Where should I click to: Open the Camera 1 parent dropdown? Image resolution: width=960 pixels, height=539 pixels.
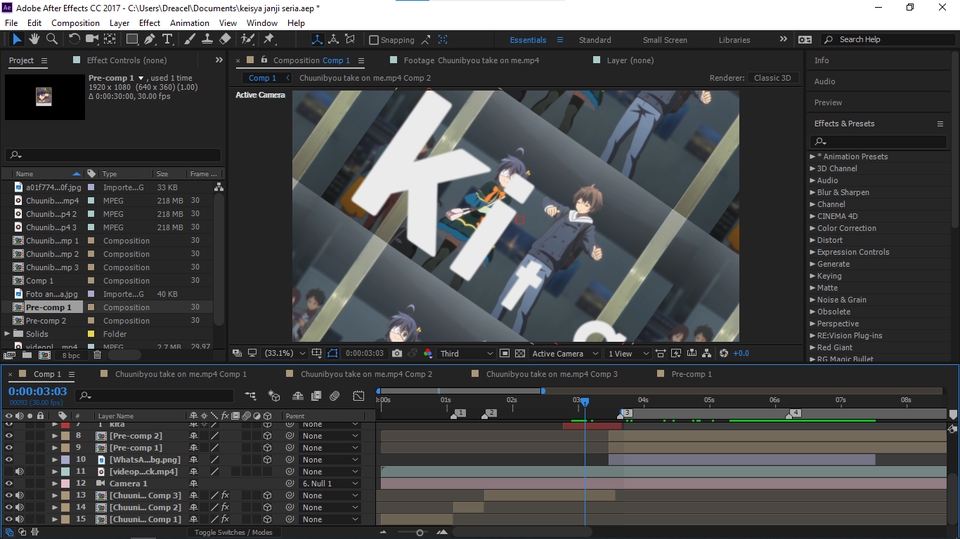pyautogui.click(x=330, y=484)
